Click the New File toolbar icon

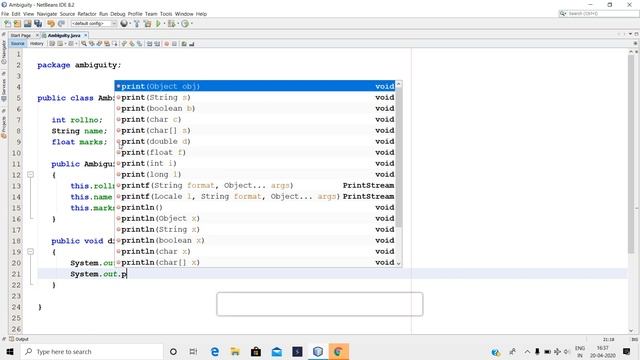7,24
